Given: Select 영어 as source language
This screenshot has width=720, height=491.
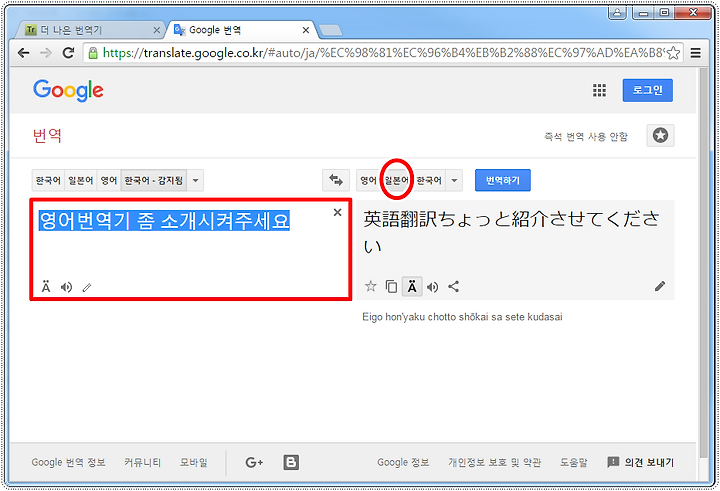Looking at the screenshot, I should (109, 180).
